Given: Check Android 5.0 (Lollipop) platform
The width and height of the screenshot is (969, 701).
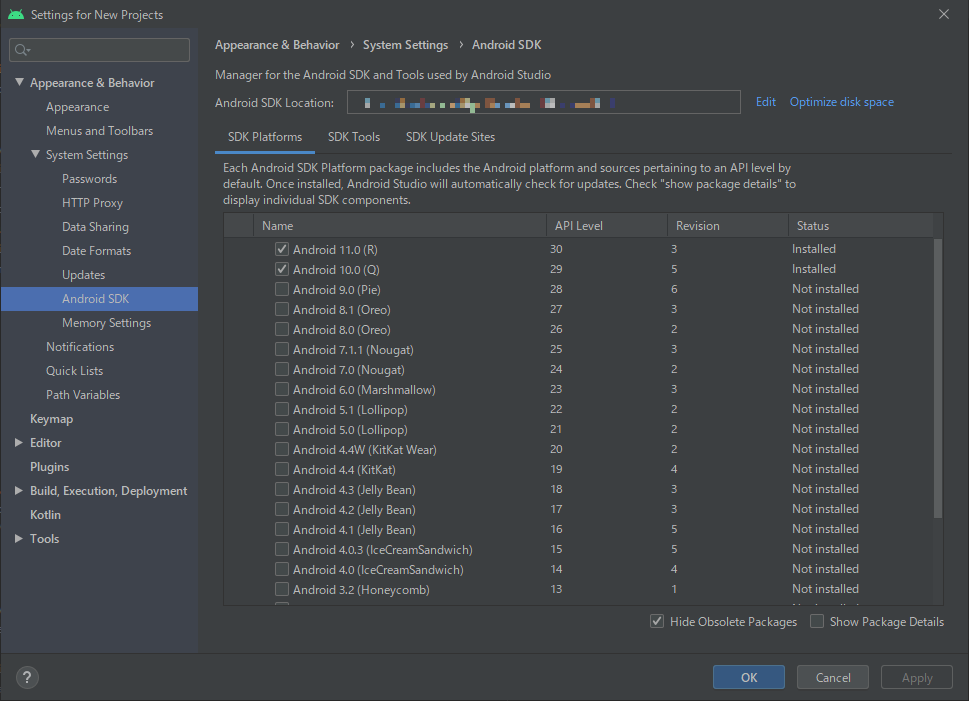Looking at the screenshot, I should pyautogui.click(x=282, y=429).
